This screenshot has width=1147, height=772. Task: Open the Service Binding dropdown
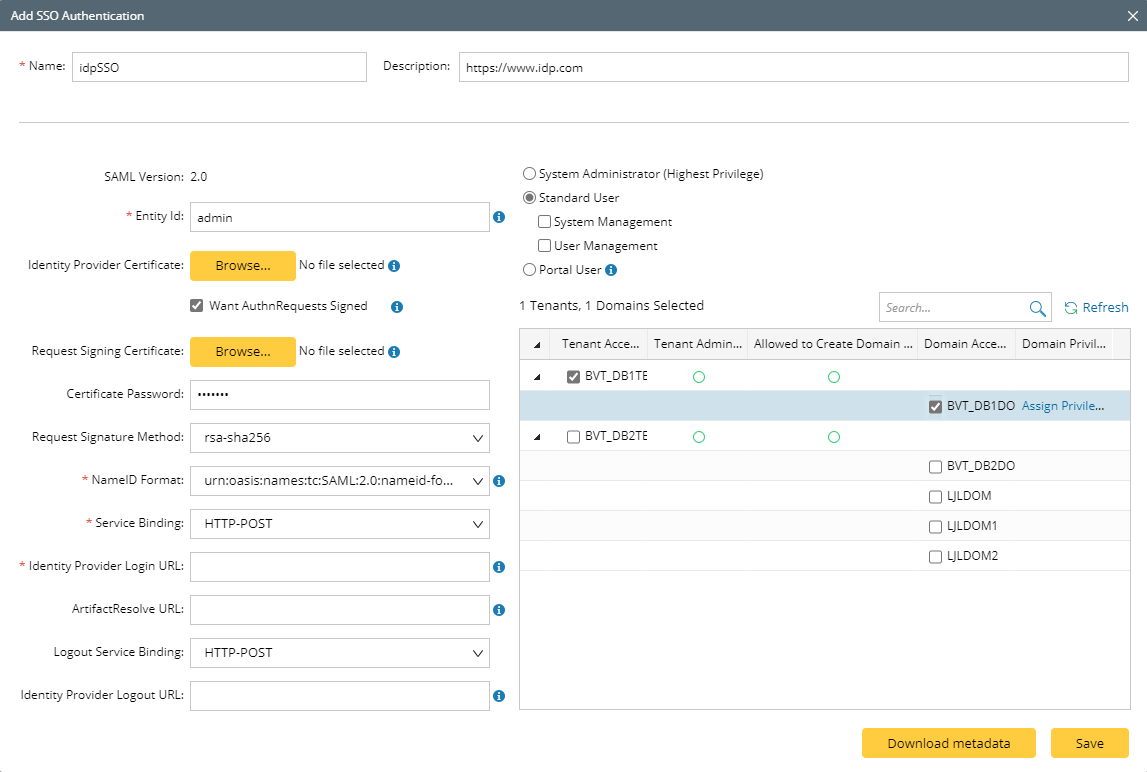pyautogui.click(x=339, y=524)
